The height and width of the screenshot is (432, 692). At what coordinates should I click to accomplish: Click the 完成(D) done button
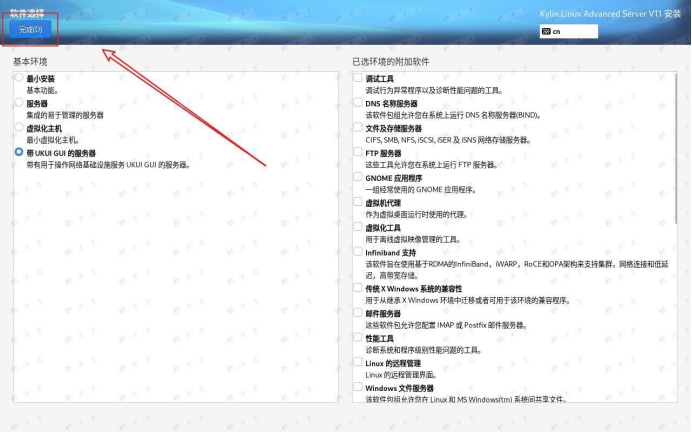[30, 30]
